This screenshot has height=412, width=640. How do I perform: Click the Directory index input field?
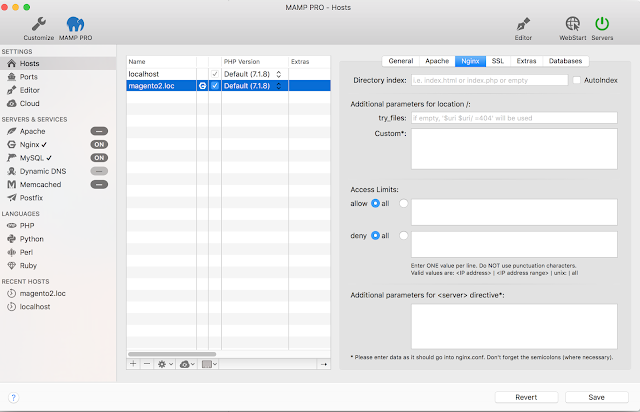489,80
